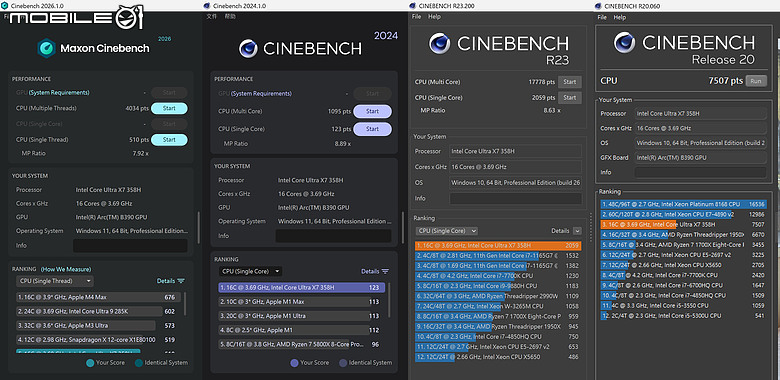Open the 文件 menu in Cinebench 2024

point(211,16)
